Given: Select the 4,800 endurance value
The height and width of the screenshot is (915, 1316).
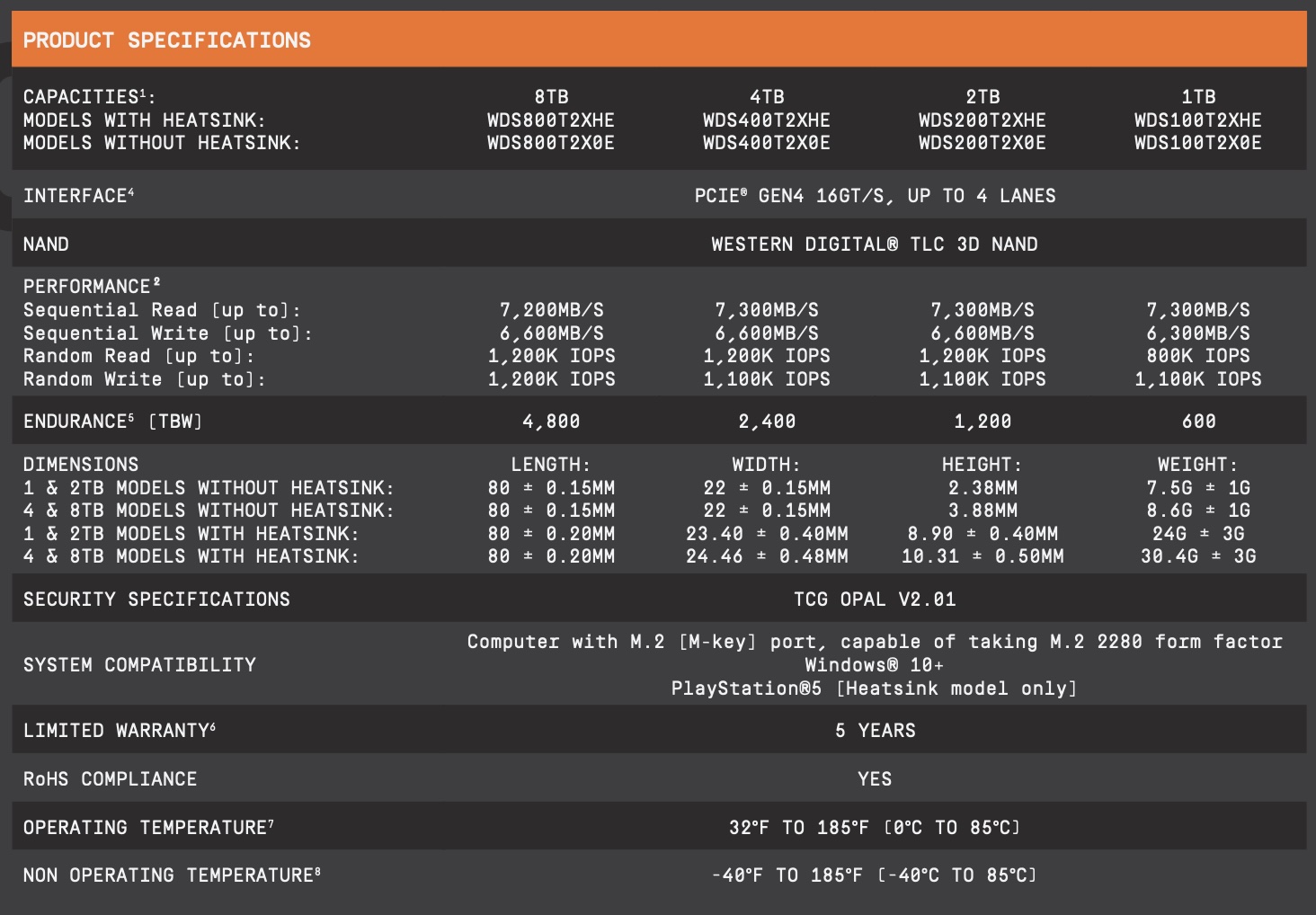Looking at the screenshot, I should [551, 422].
